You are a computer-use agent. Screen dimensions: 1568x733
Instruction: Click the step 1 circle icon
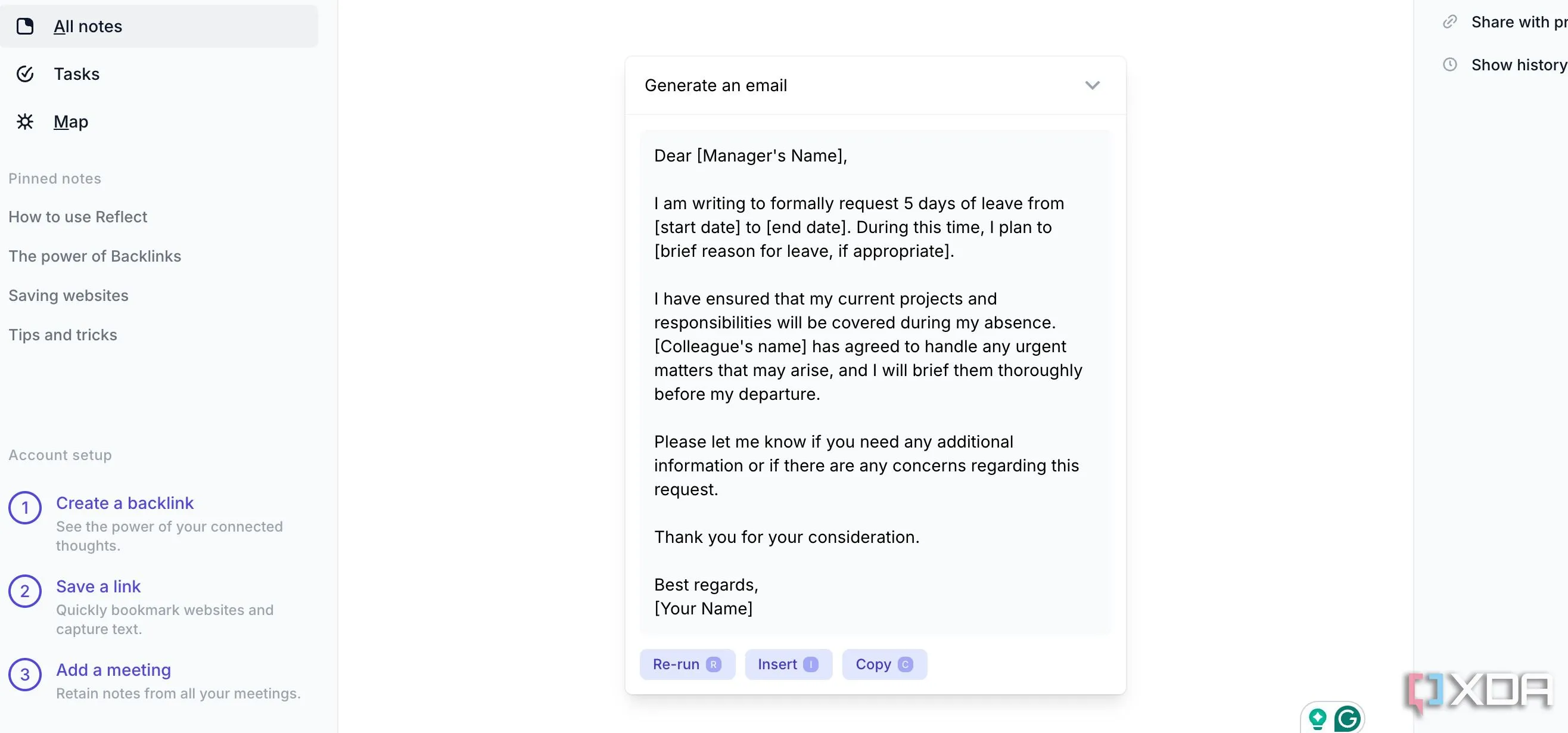coord(25,508)
